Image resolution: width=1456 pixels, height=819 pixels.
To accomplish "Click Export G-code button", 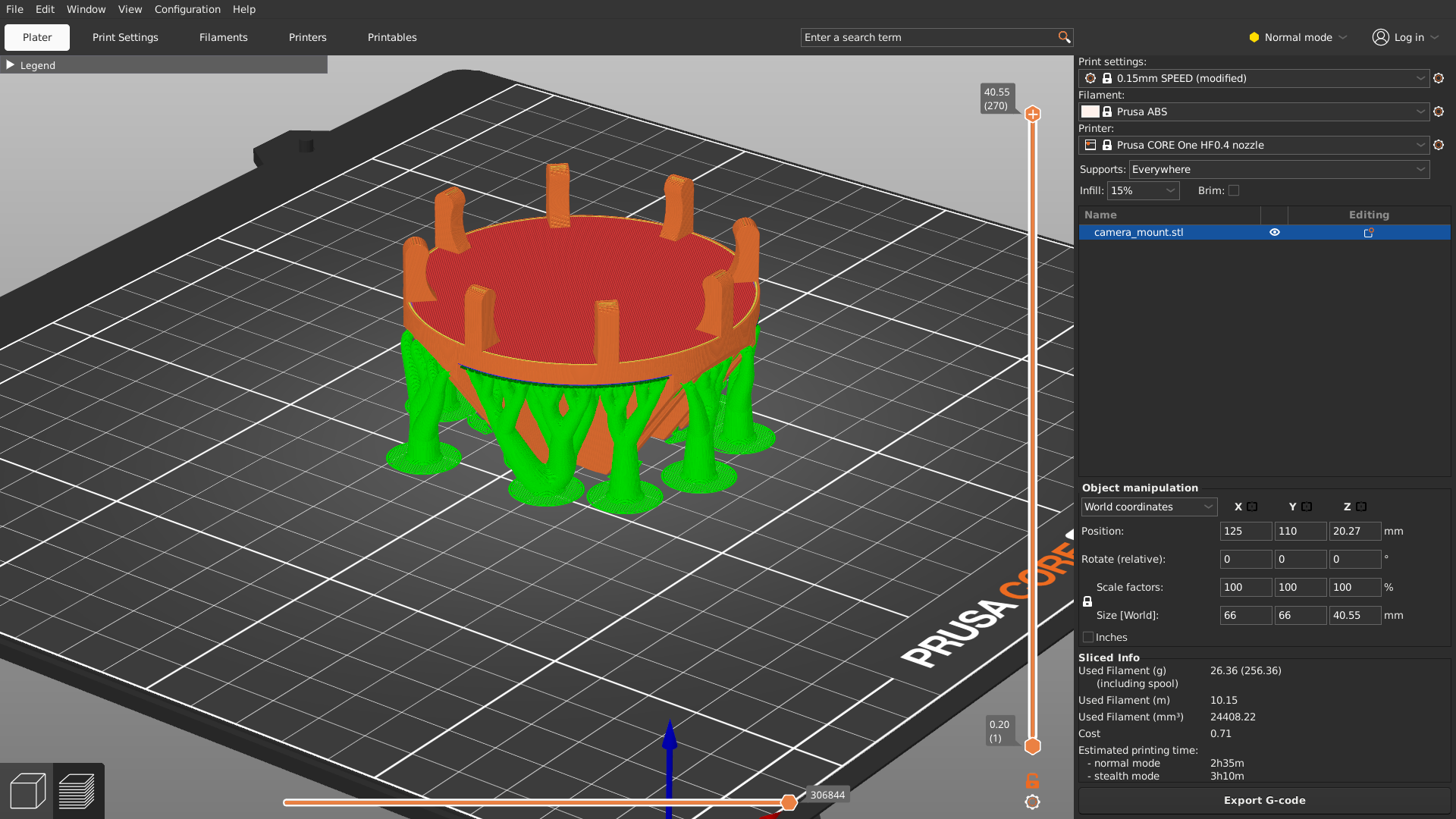I will pyautogui.click(x=1264, y=801).
